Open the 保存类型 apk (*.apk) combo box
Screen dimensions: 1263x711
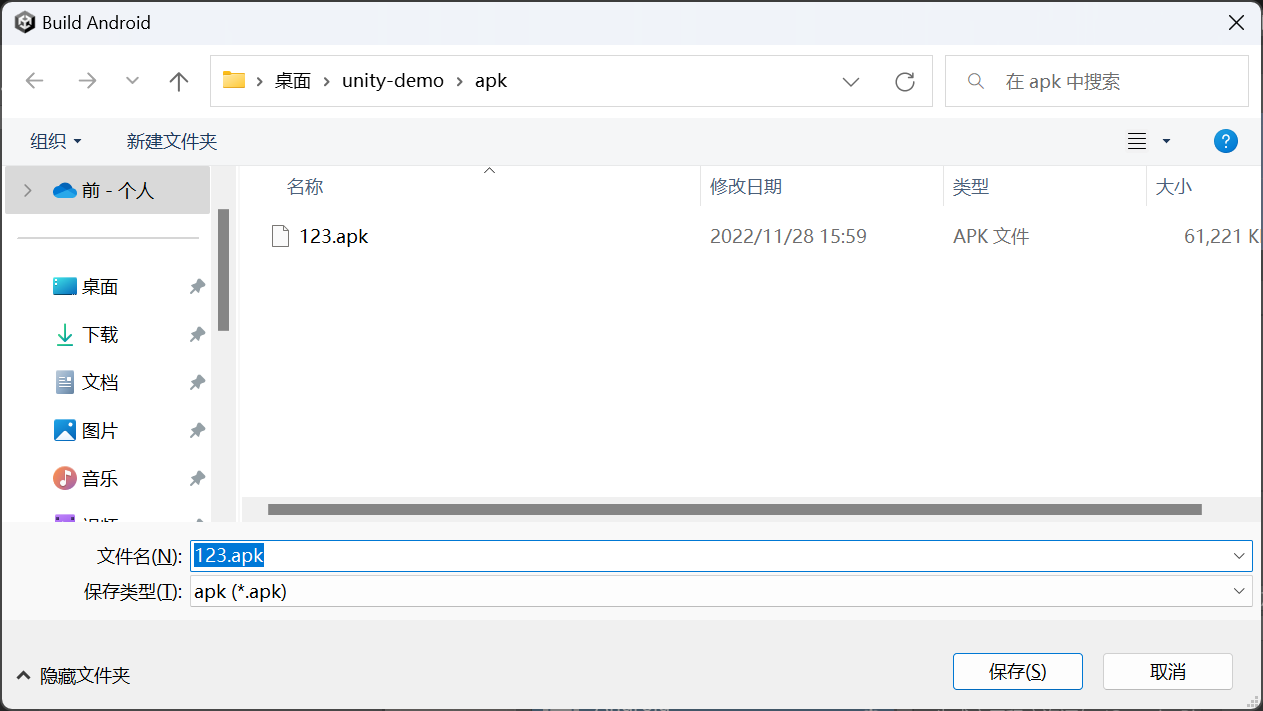(x=721, y=591)
